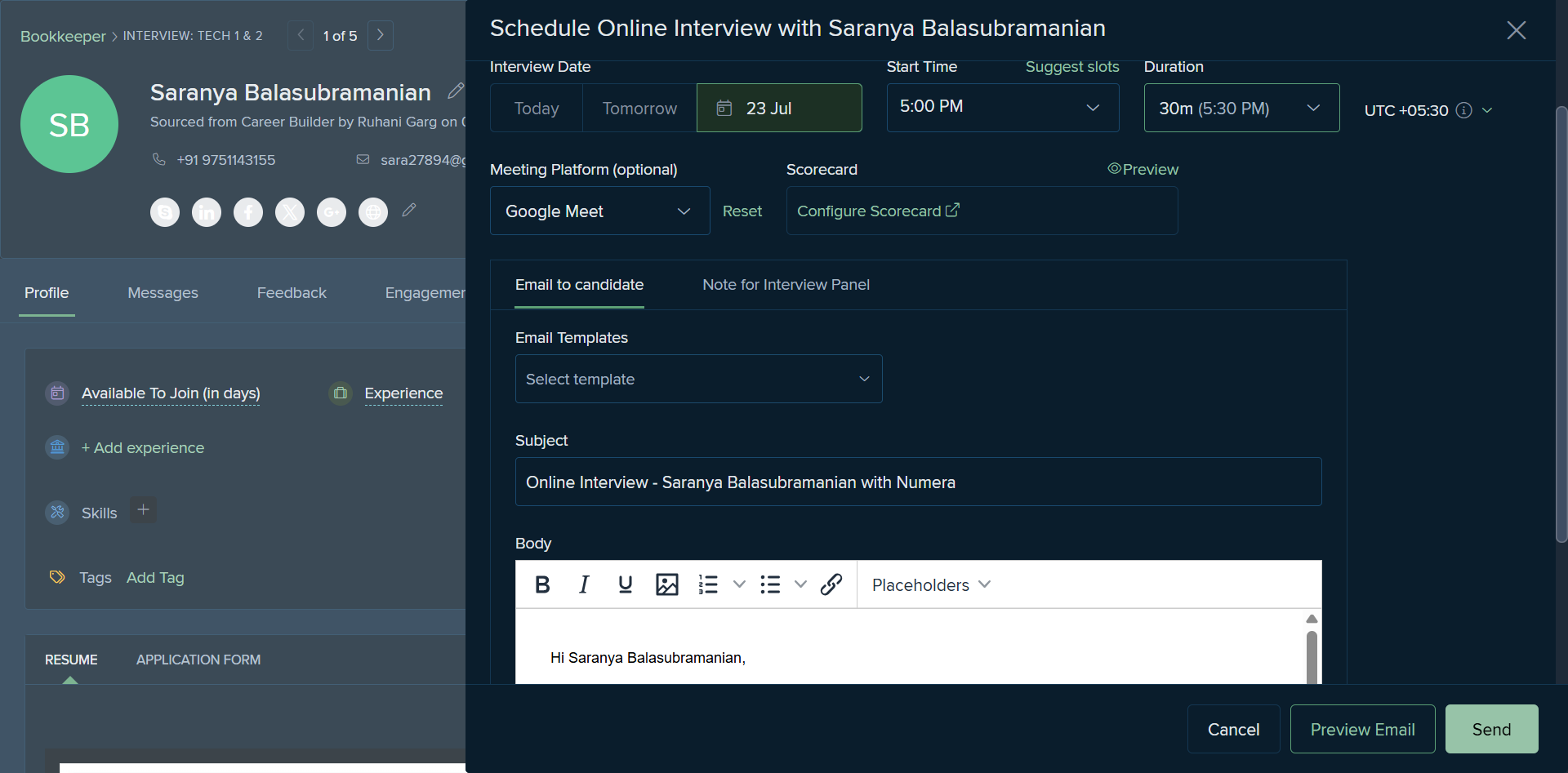This screenshot has height=773, width=1568.
Task: Reset the meeting platform
Action: click(x=742, y=211)
